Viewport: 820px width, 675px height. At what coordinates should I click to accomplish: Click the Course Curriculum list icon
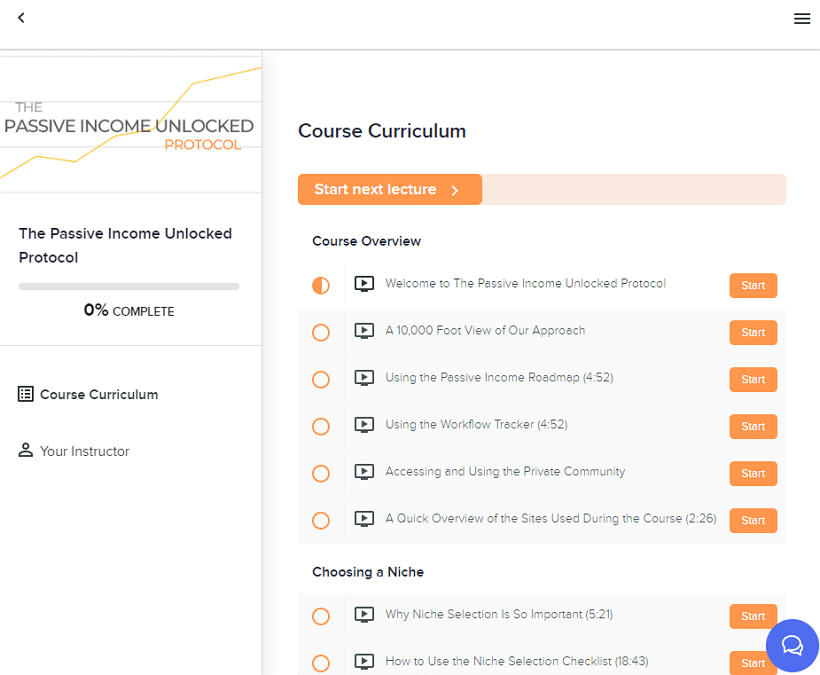26,394
